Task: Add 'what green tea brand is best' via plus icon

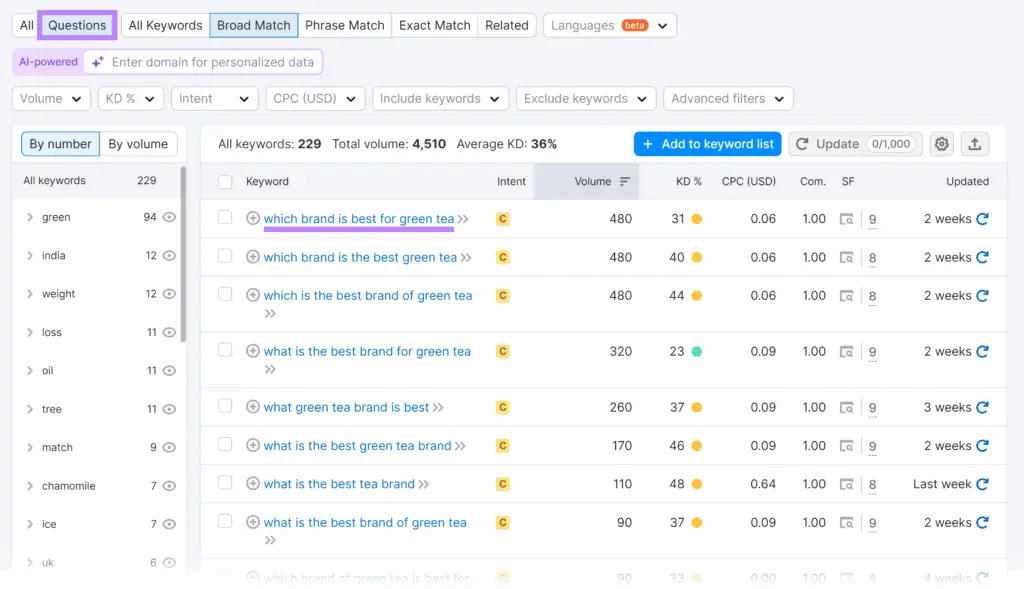Action: (253, 407)
